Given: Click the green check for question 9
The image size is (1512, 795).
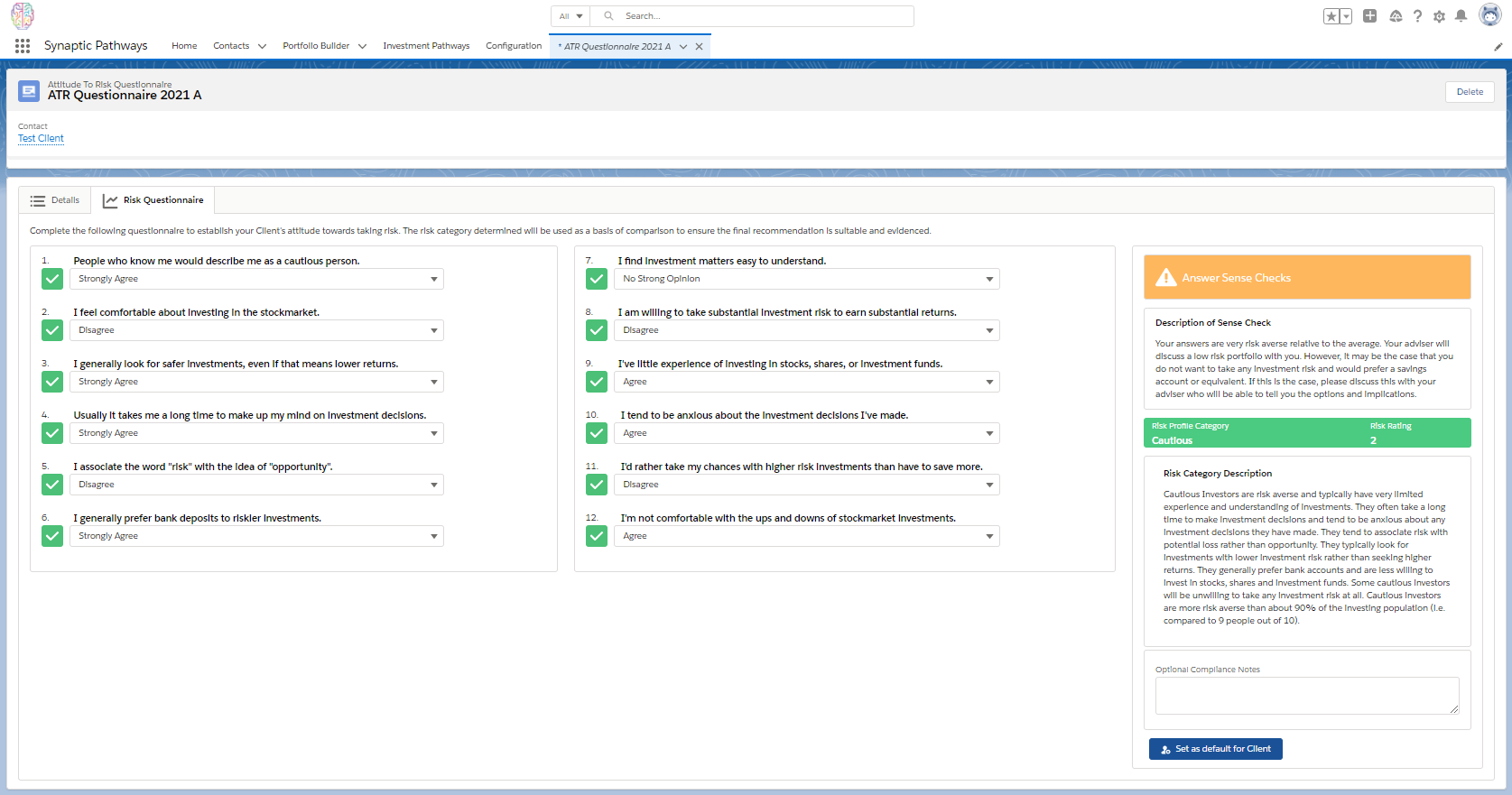Looking at the screenshot, I should [x=597, y=382].
